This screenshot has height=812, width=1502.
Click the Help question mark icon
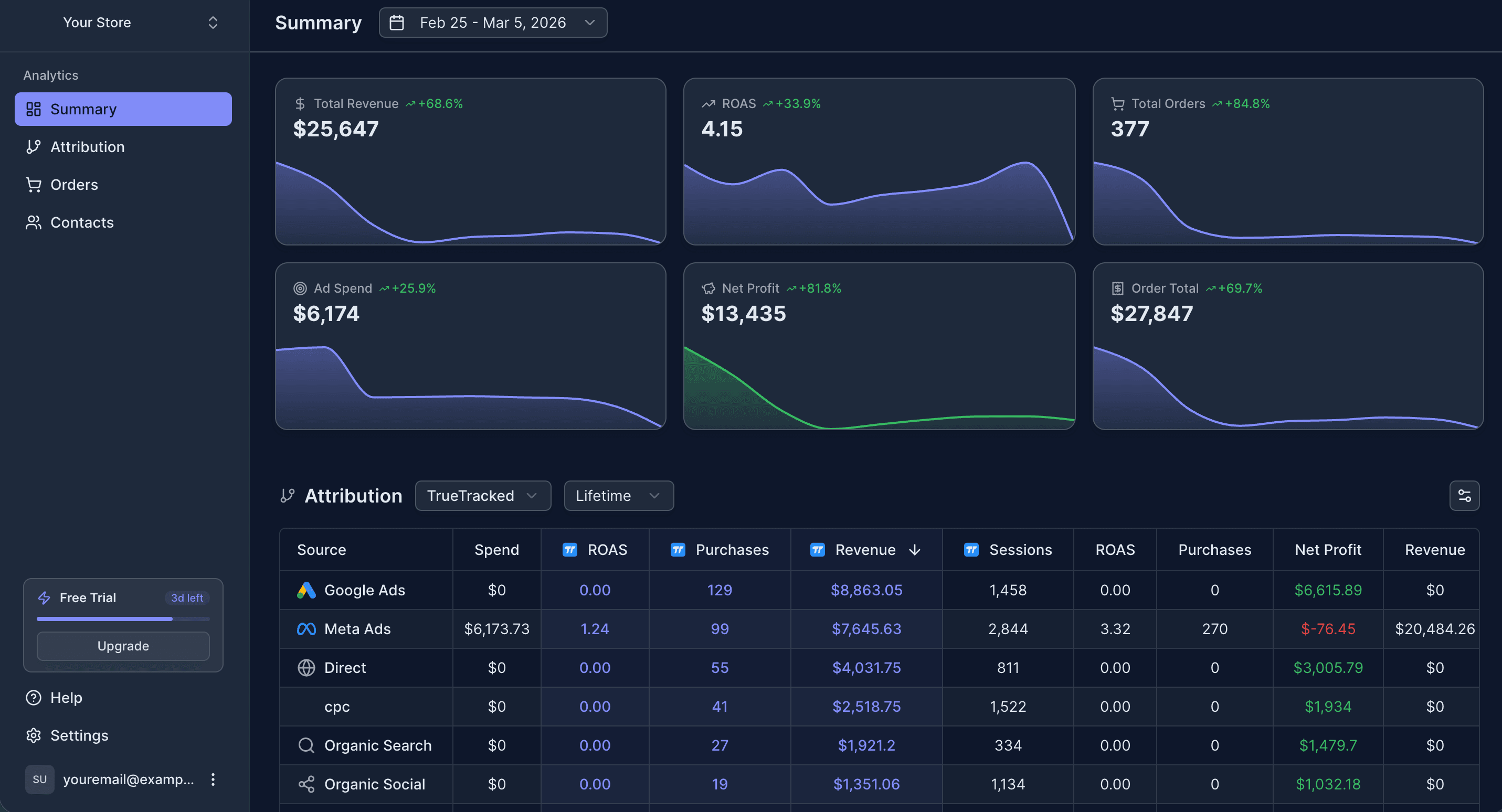pos(33,697)
